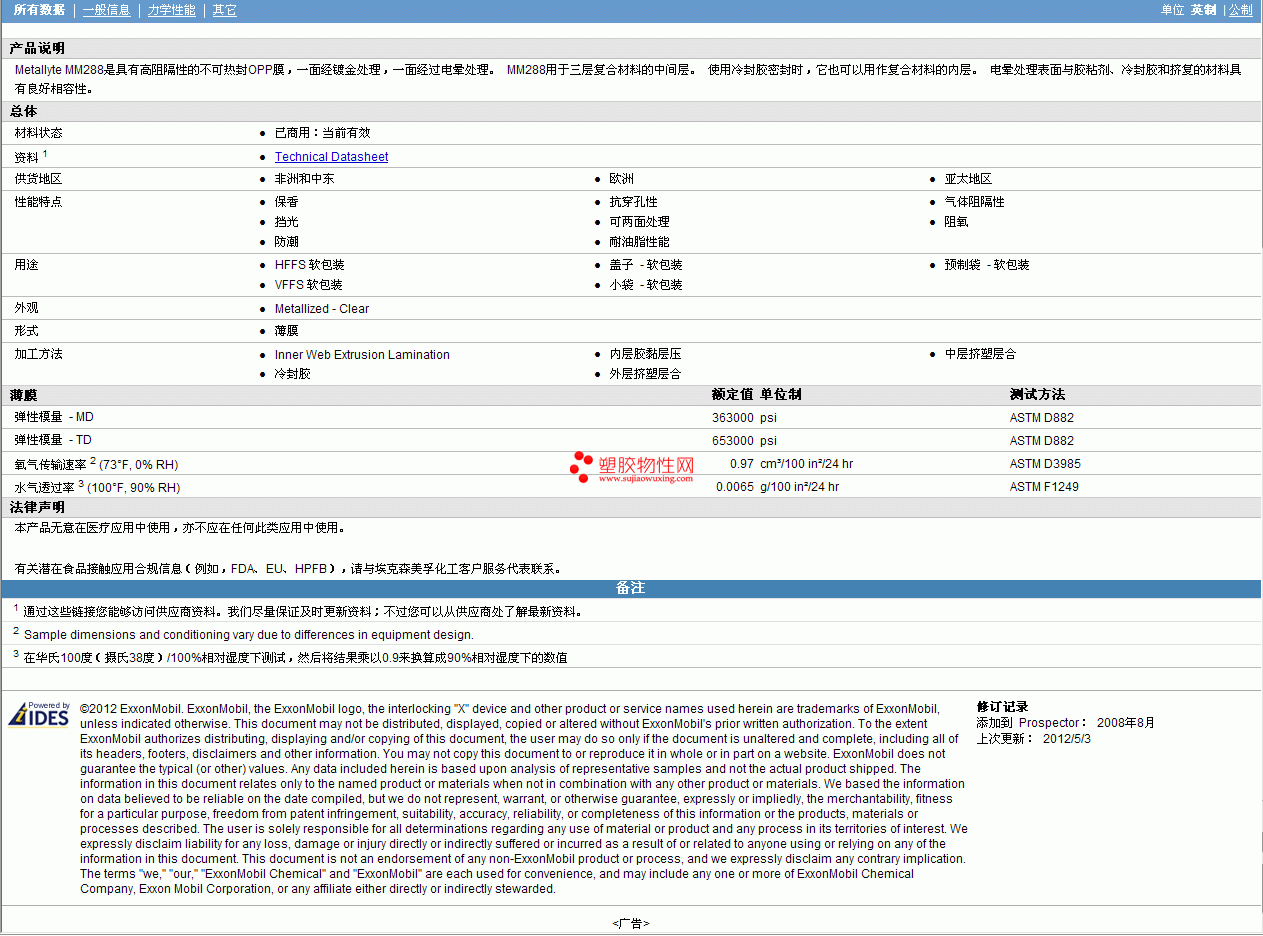This screenshot has width=1263, height=936.
Task: Click the 中层挤塑层合 method item
Action: coord(980,354)
